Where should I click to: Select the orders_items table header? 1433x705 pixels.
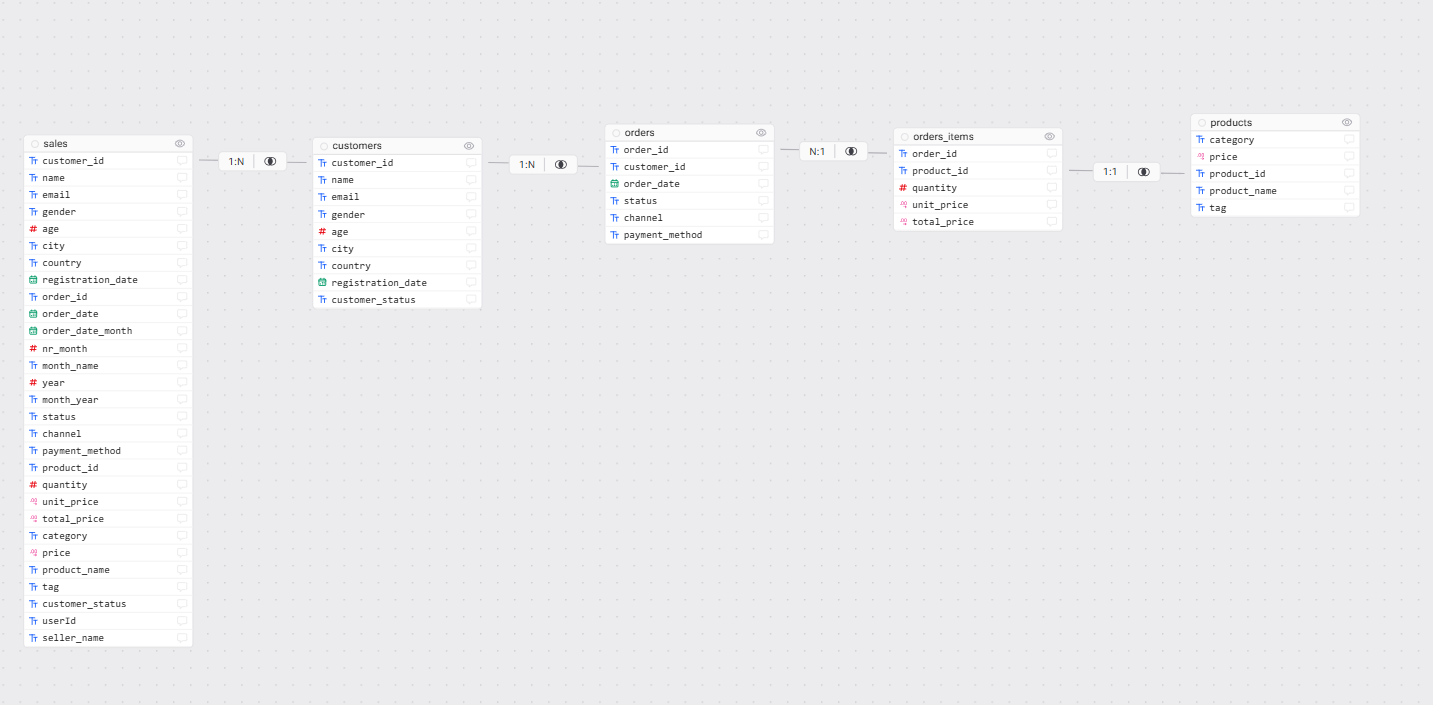[943, 136]
